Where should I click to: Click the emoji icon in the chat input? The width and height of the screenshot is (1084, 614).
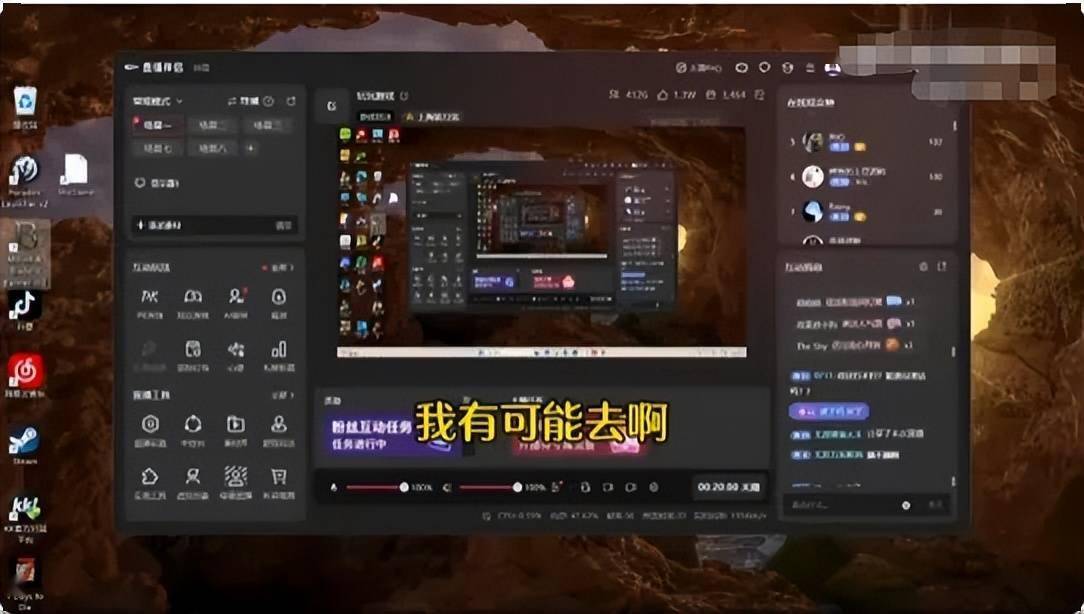(x=906, y=505)
